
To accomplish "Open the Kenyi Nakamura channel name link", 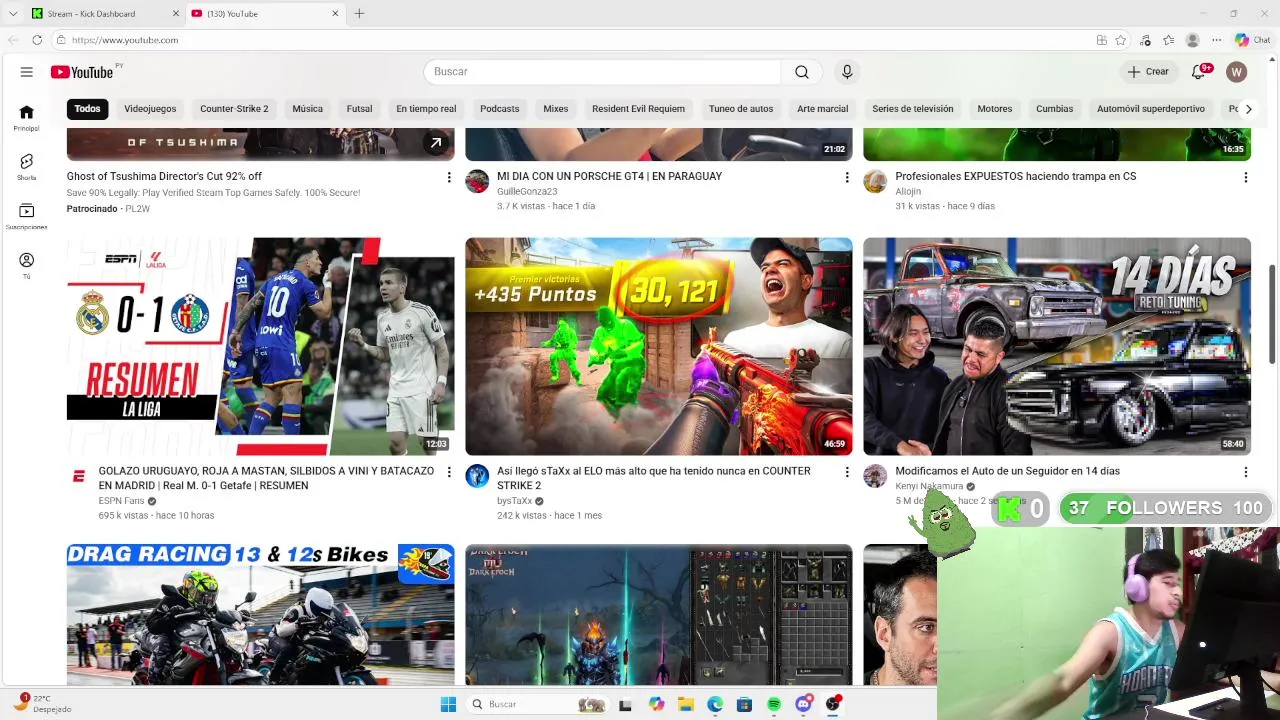I will coord(929,487).
